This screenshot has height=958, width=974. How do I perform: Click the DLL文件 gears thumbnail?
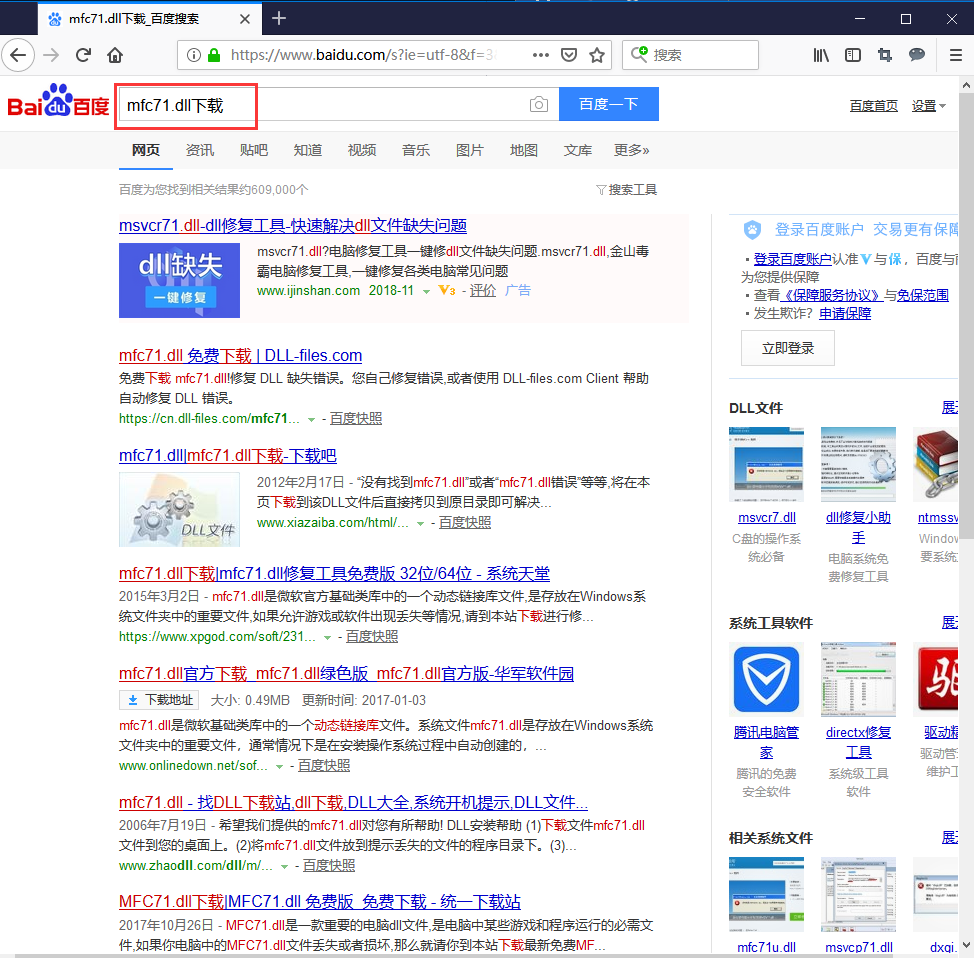click(180, 509)
